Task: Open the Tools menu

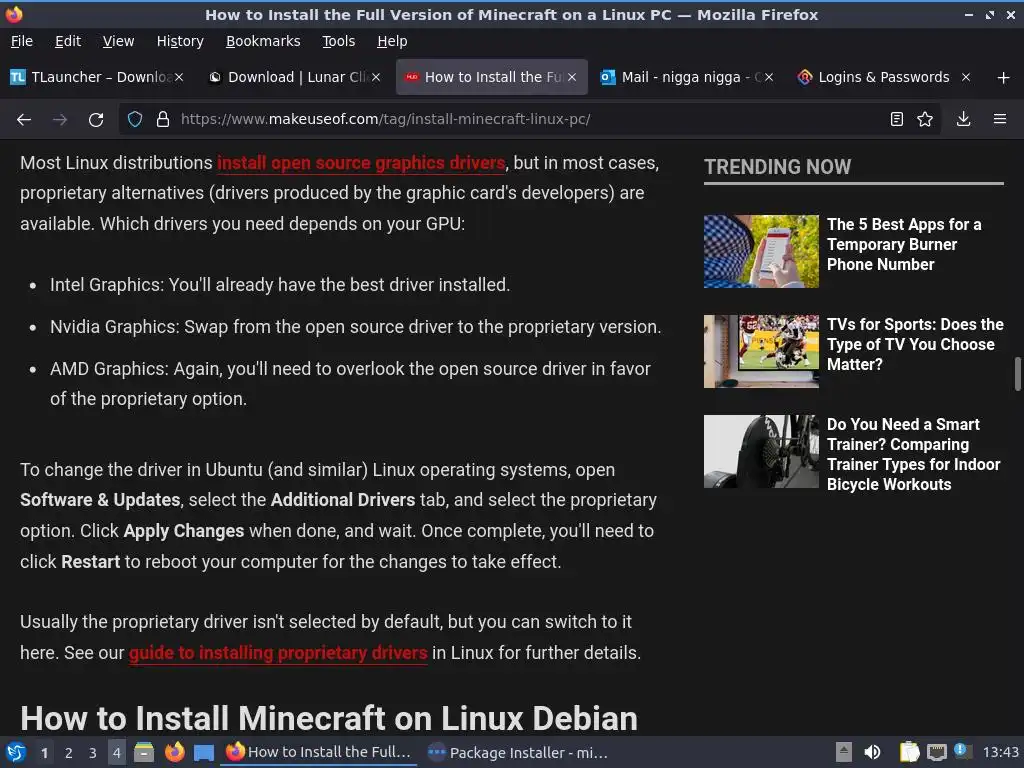Action: pos(338,41)
